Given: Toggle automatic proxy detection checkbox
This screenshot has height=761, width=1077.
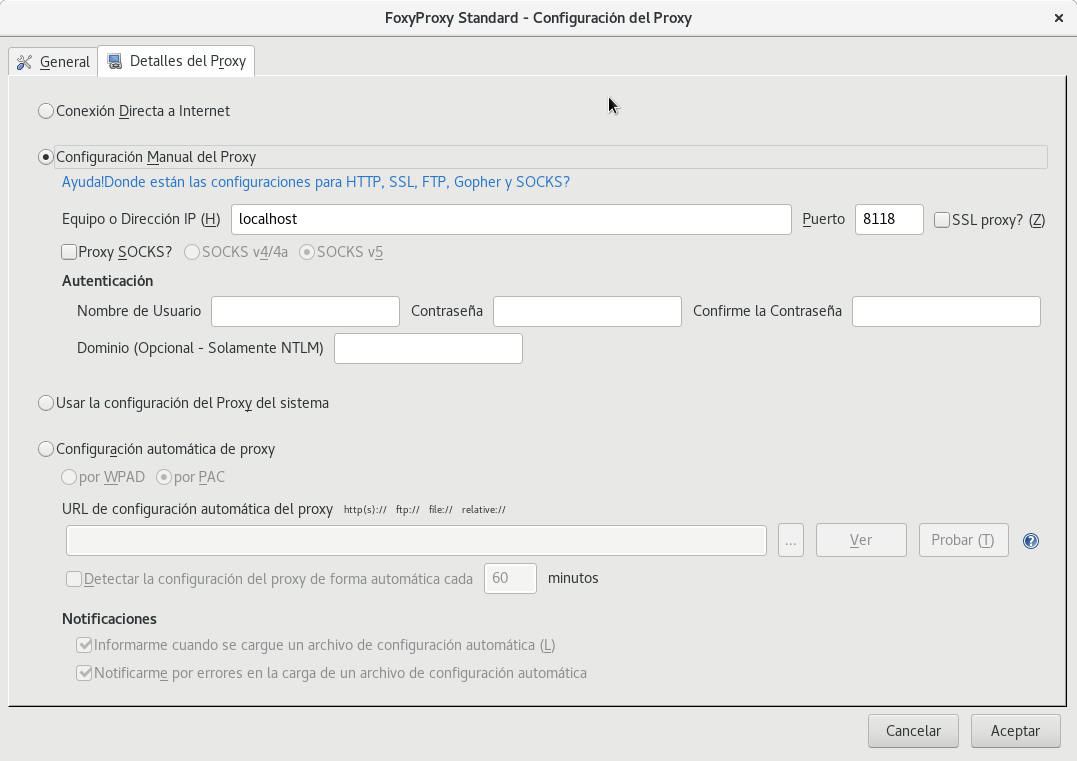Looking at the screenshot, I should point(74,579).
